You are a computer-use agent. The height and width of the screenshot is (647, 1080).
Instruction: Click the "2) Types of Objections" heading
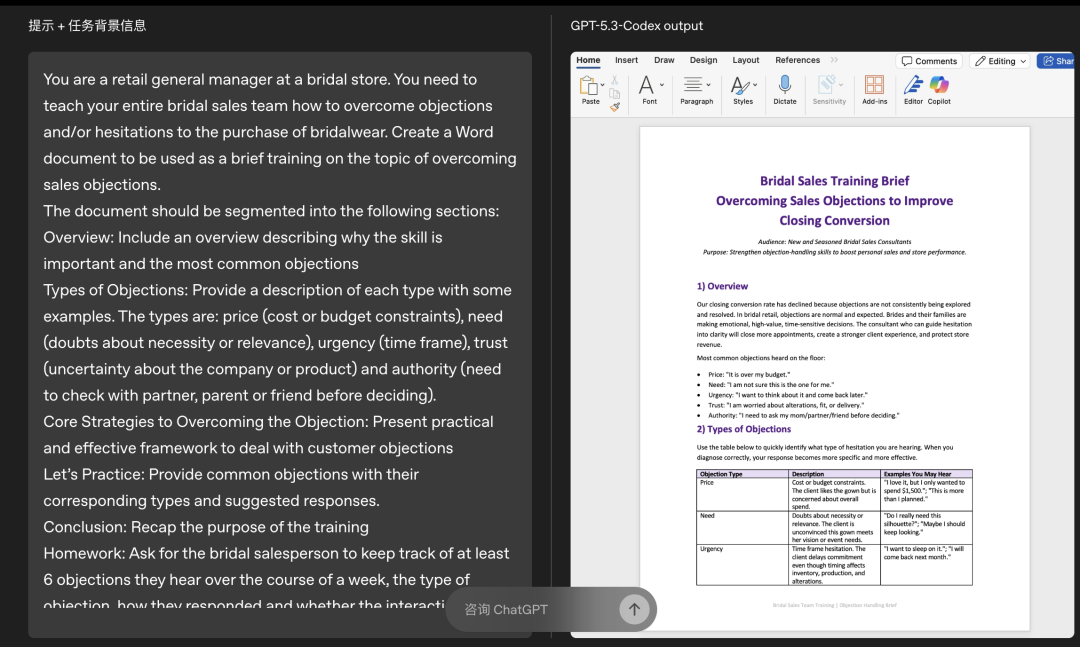point(743,429)
